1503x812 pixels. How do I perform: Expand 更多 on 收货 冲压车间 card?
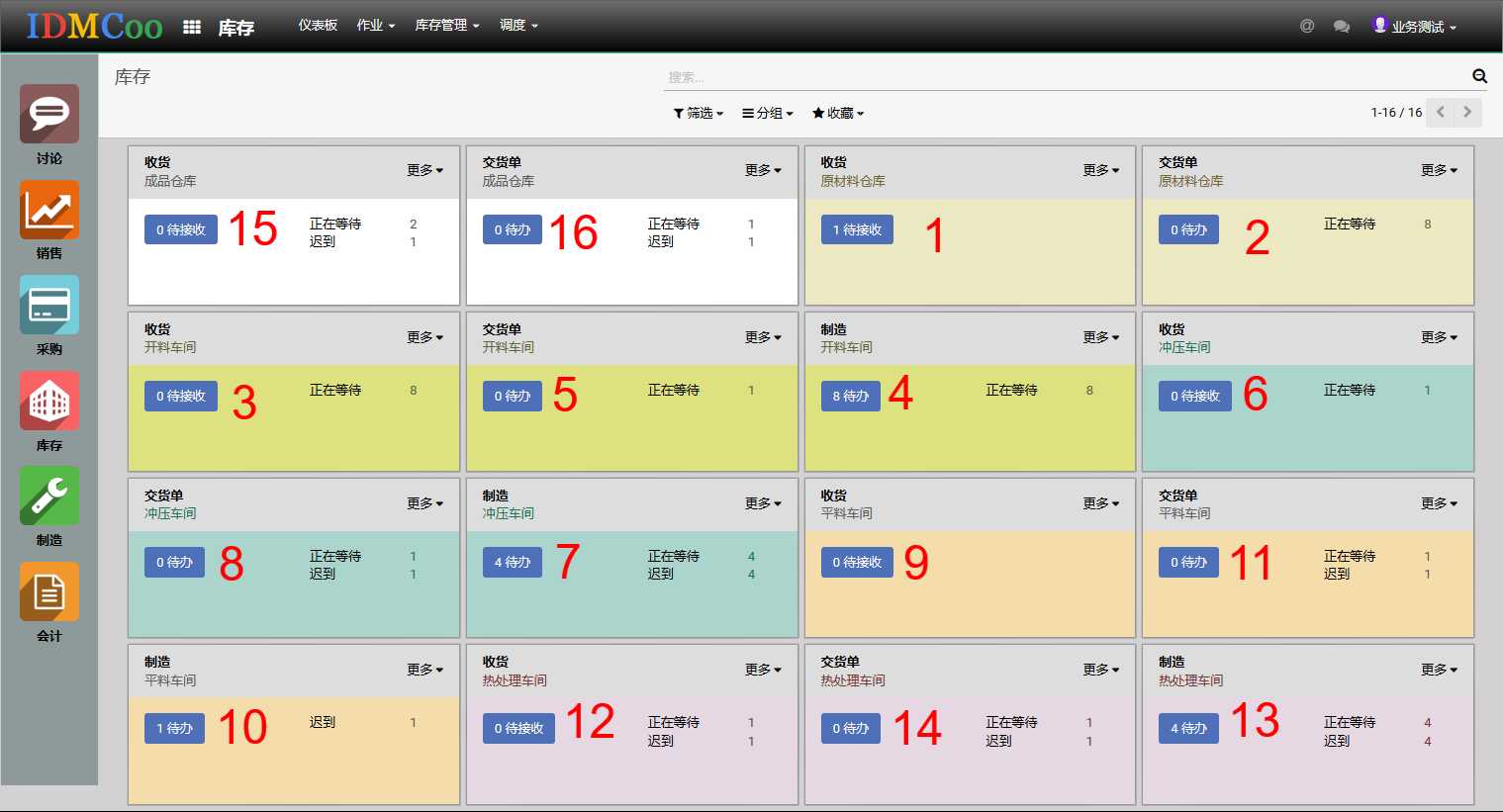click(1440, 337)
